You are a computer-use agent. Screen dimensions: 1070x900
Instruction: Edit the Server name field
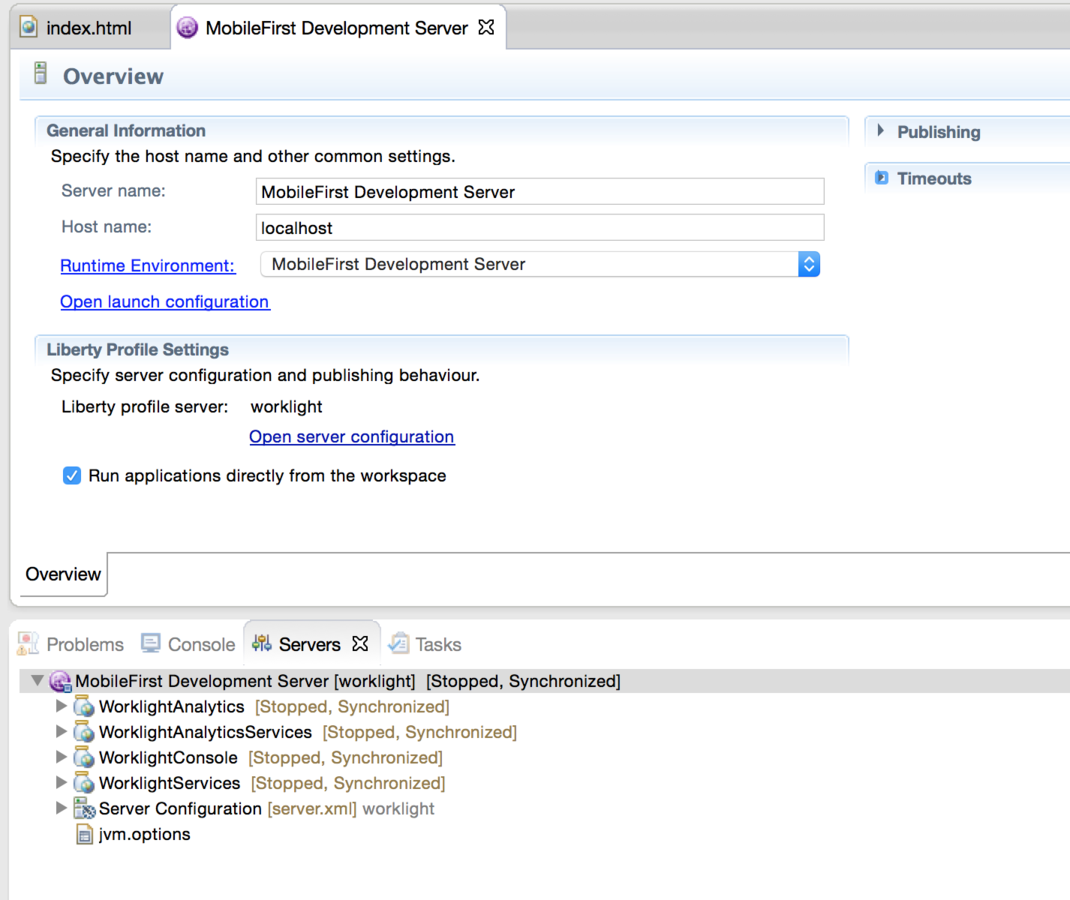pyautogui.click(x=540, y=192)
